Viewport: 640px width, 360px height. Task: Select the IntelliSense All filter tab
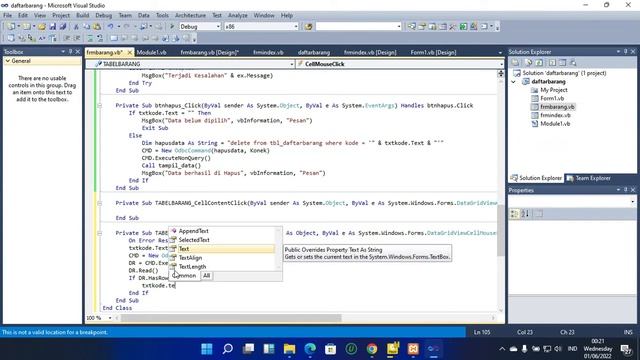207,276
